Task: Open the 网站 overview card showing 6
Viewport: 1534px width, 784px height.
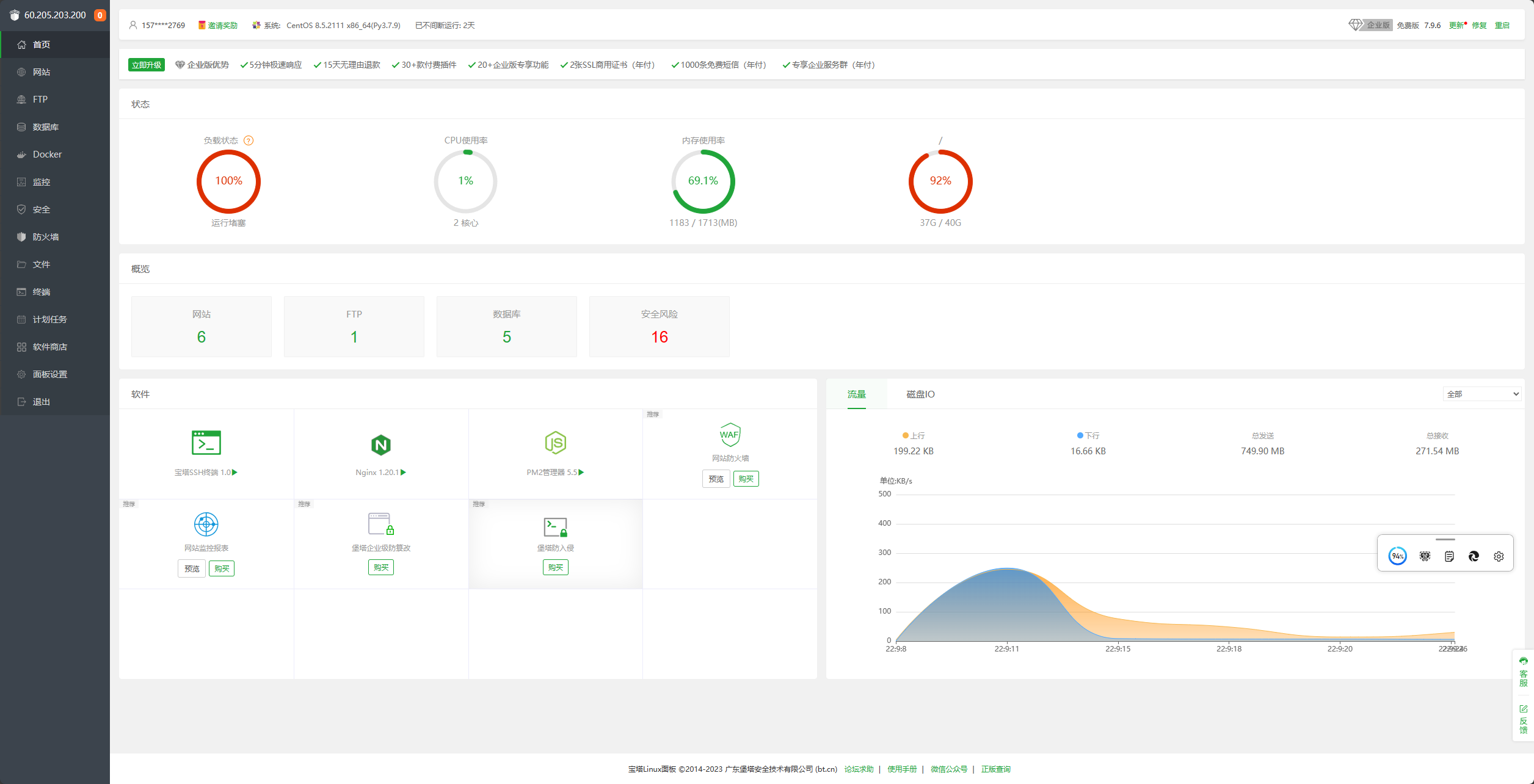Action: click(x=202, y=327)
